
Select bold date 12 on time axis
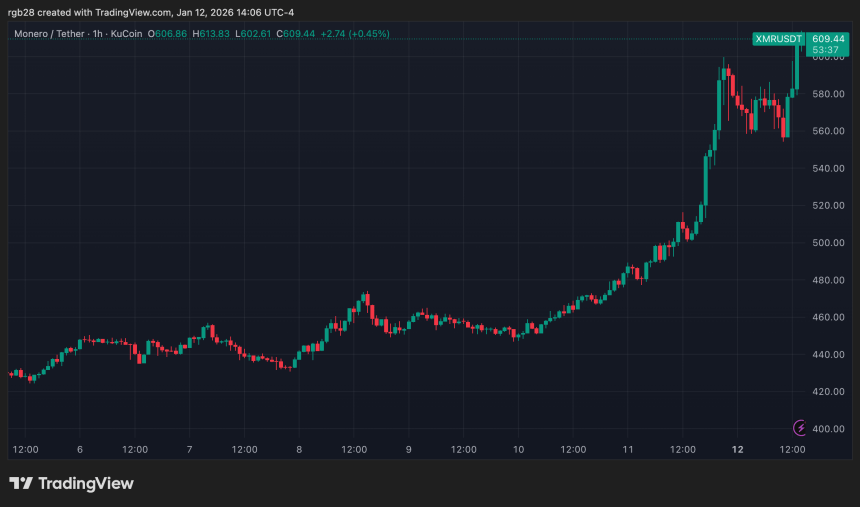tap(738, 449)
